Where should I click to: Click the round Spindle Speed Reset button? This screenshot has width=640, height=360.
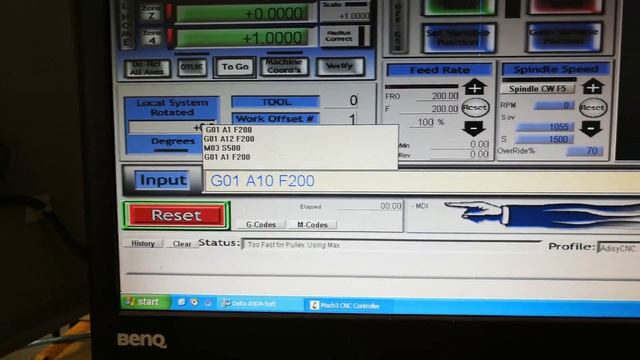(592, 108)
